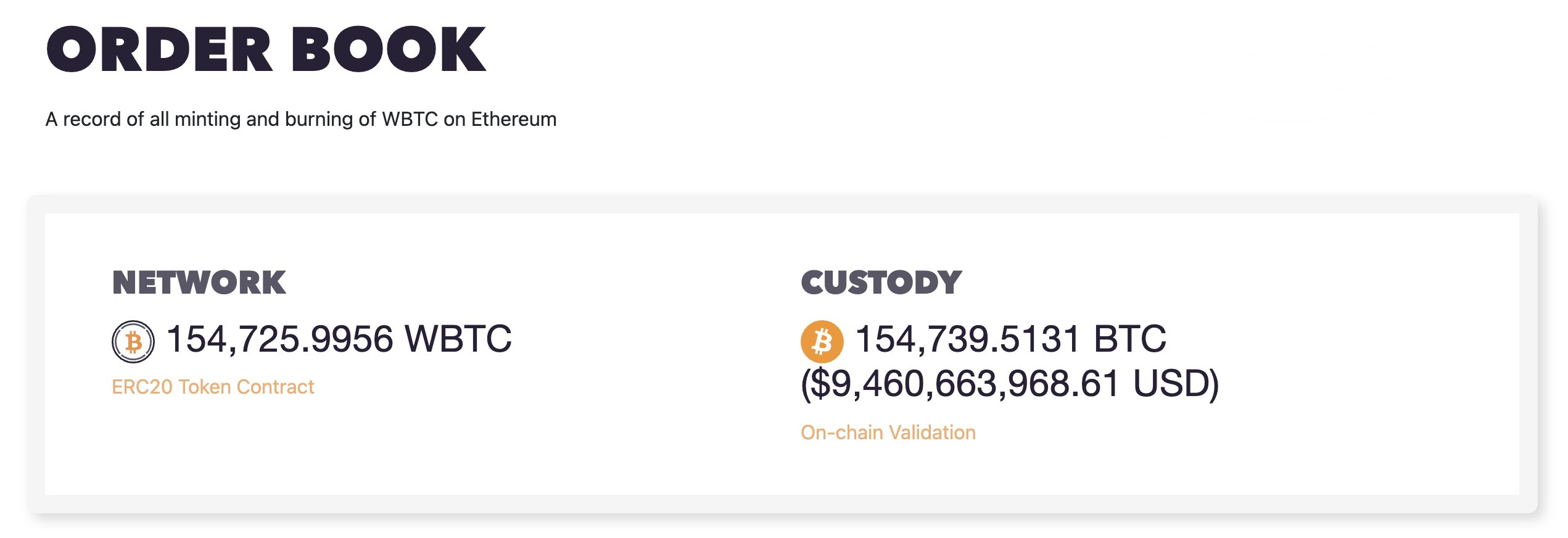Click the BTC unit label after custody amount
The image size is (1568, 538).
coord(1129,339)
